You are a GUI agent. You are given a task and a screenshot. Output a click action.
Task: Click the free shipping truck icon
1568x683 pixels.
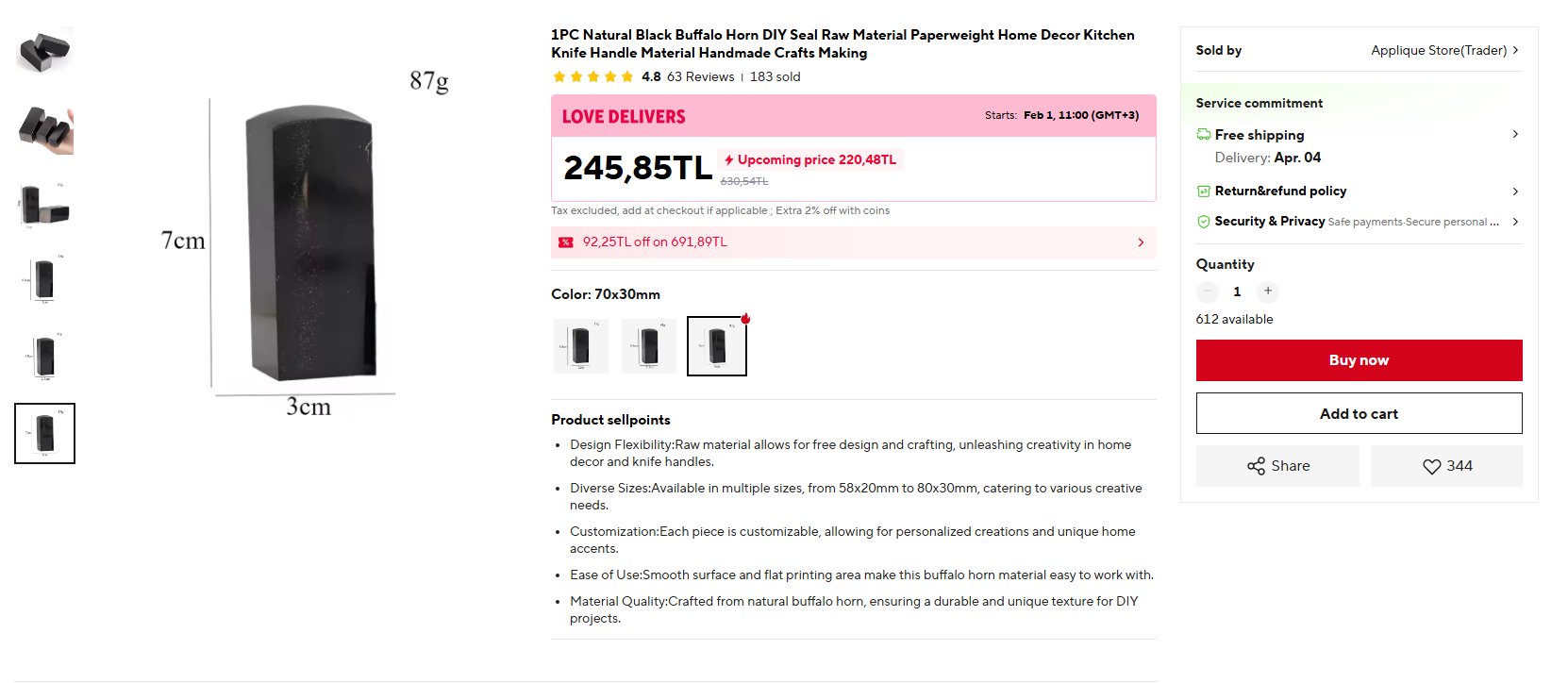coord(1203,135)
